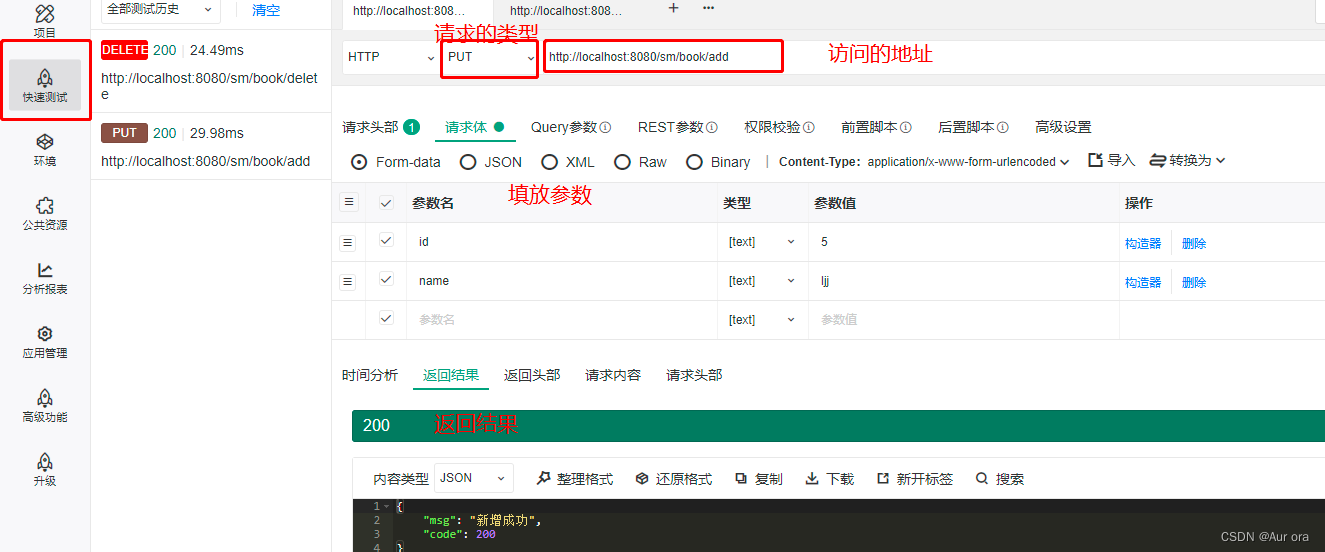
Task: Select the XML body radio button
Action: point(549,162)
